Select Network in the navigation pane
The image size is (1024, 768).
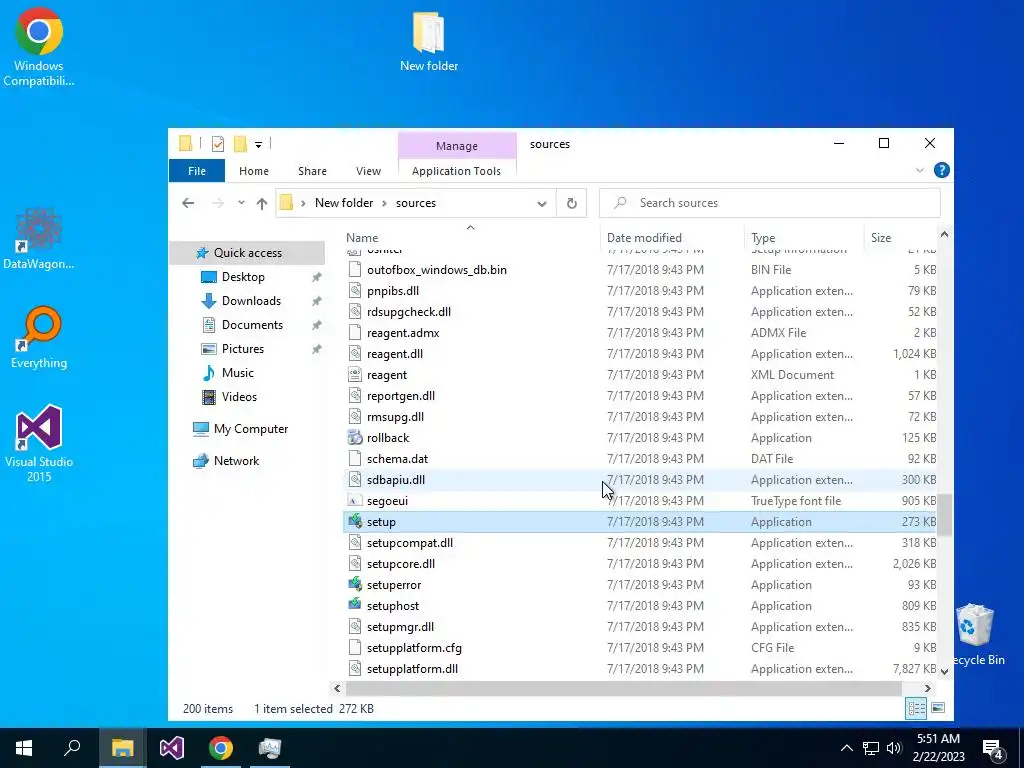(x=236, y=461)
